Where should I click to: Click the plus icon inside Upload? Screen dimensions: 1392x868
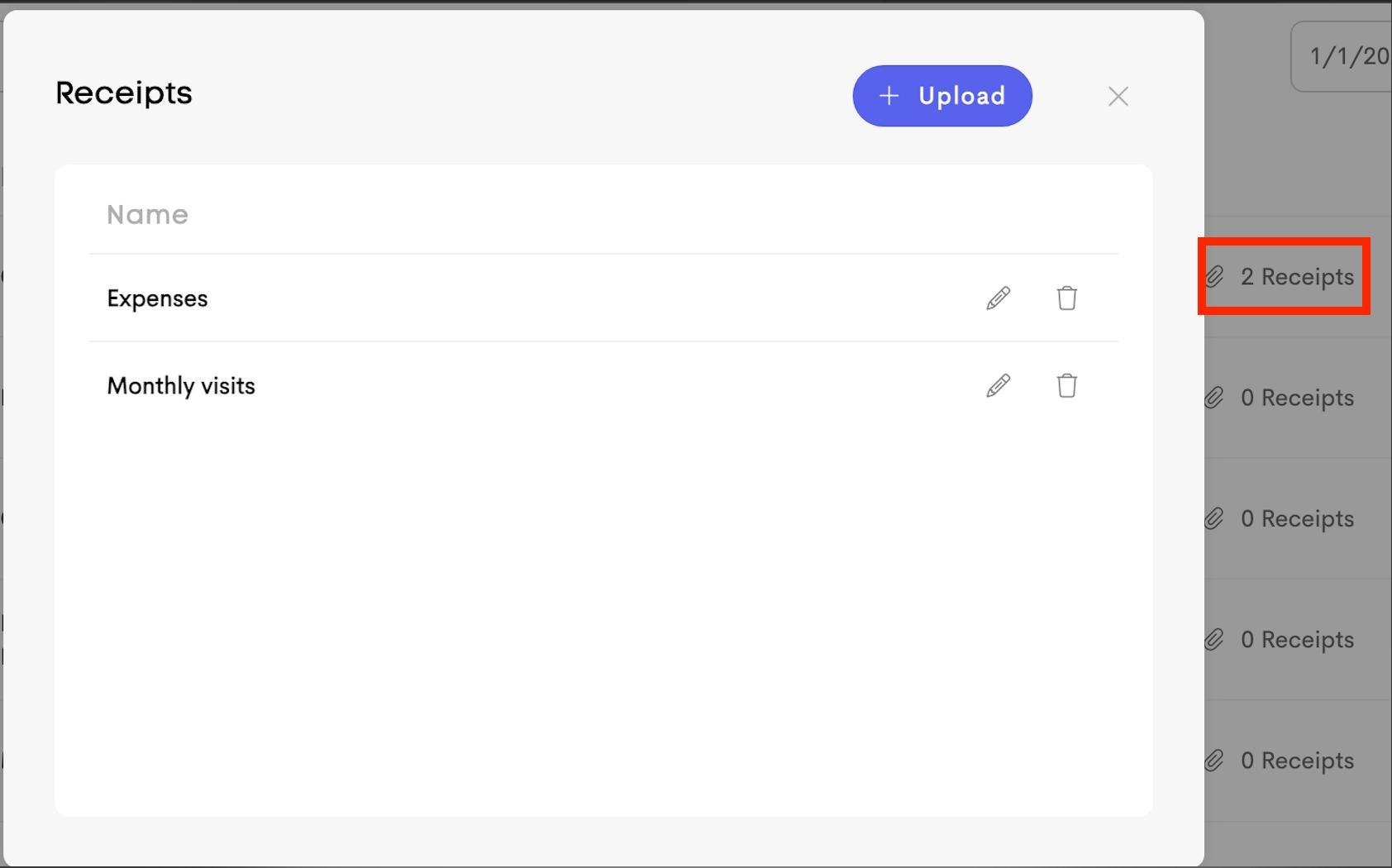coord(889,96)
